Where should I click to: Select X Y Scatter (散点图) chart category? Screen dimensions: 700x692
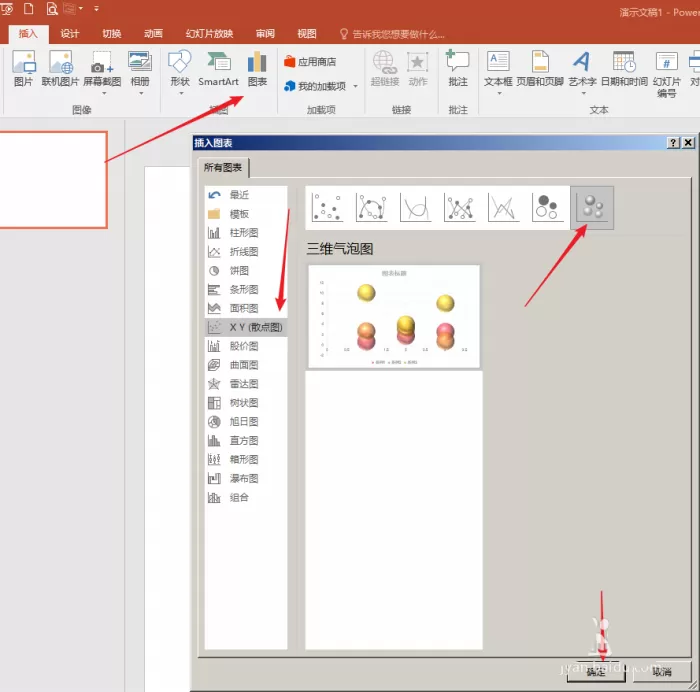(x=246, y=327)
